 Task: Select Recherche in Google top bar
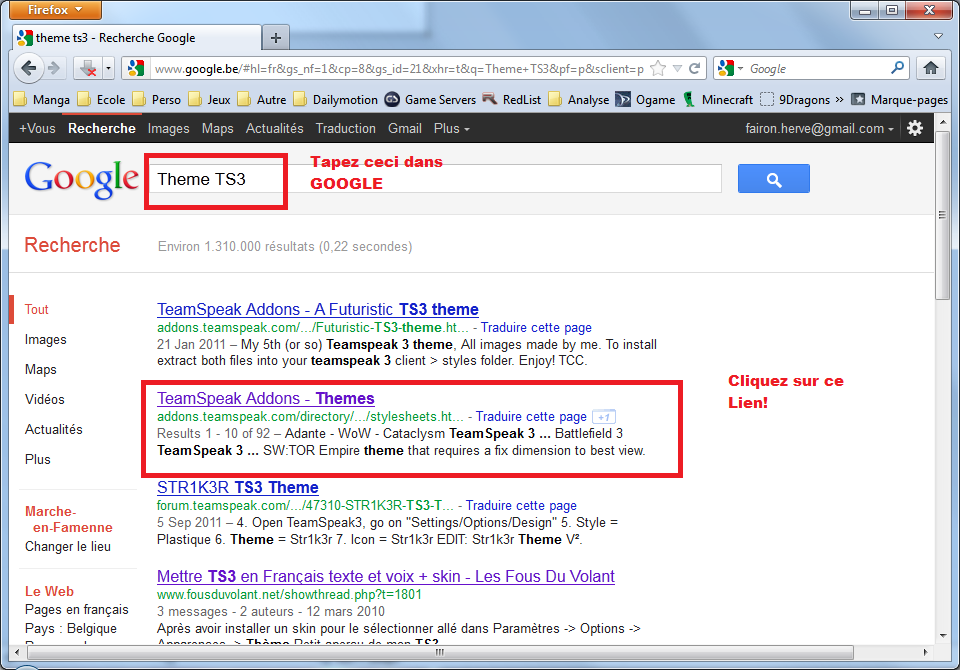(x=102, y=129)
